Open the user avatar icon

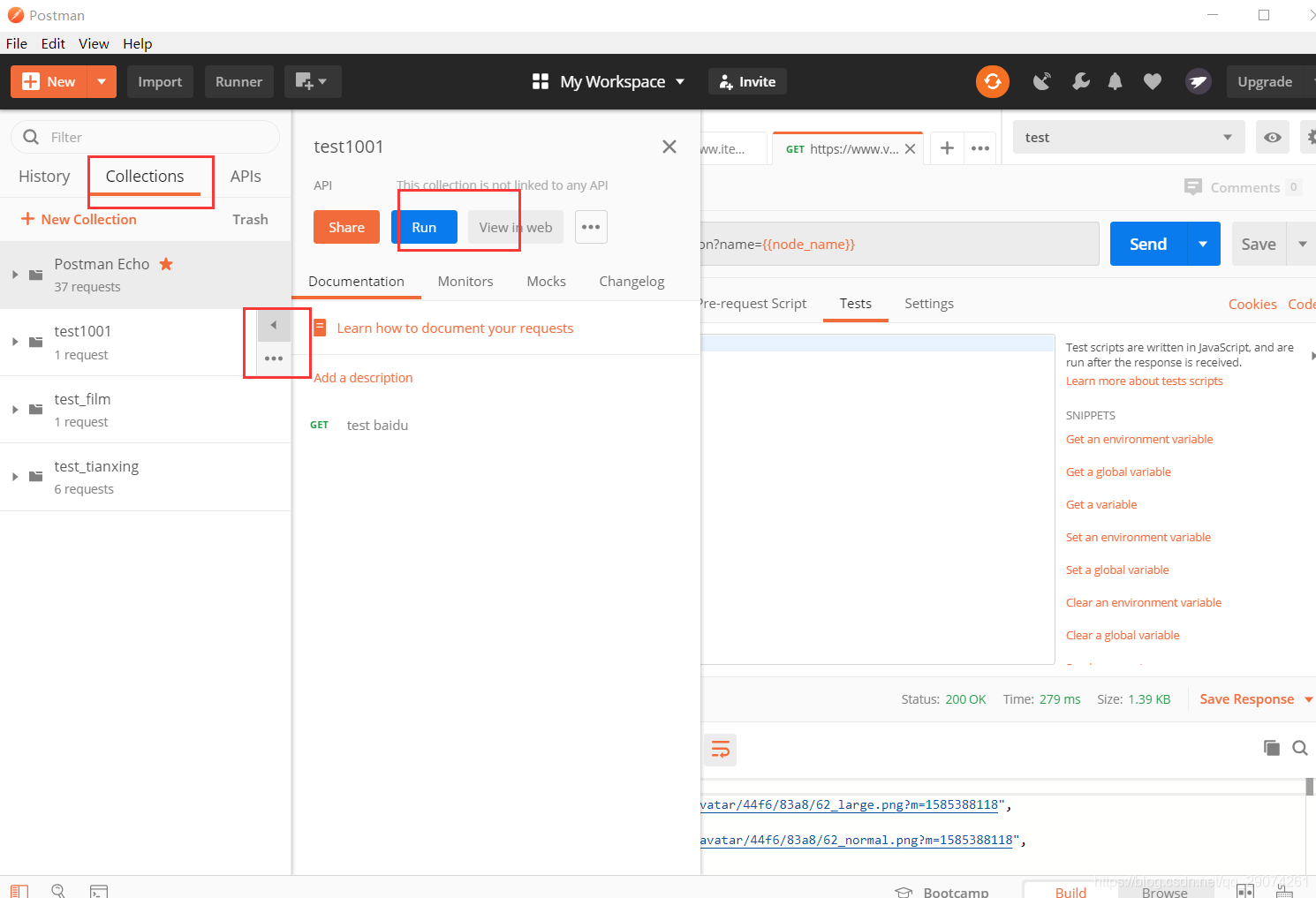(x=1199, y=81)
